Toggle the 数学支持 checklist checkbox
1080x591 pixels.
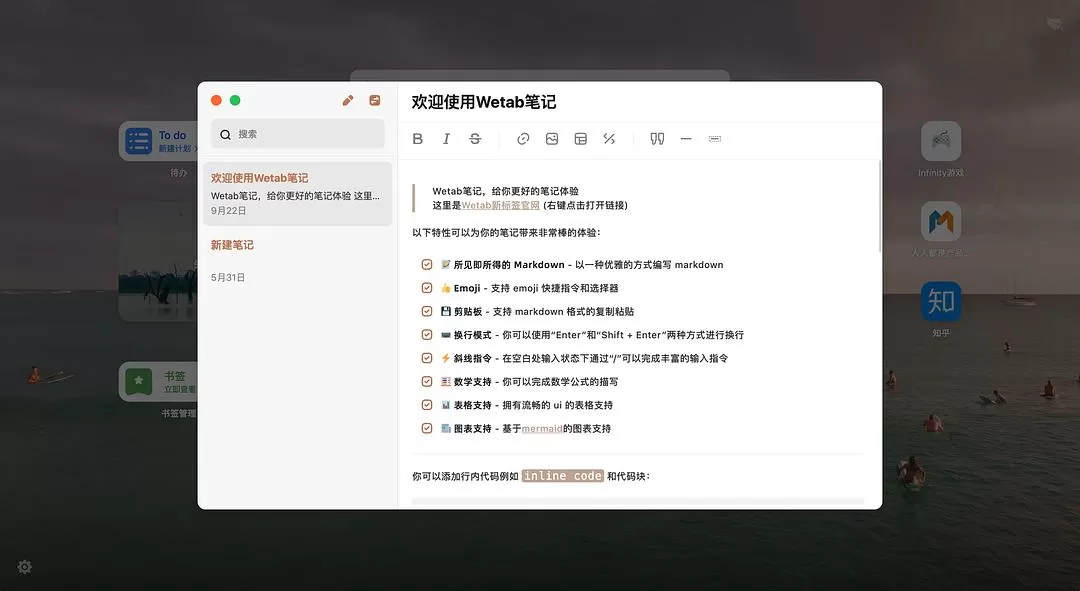(x=427, y=381)
